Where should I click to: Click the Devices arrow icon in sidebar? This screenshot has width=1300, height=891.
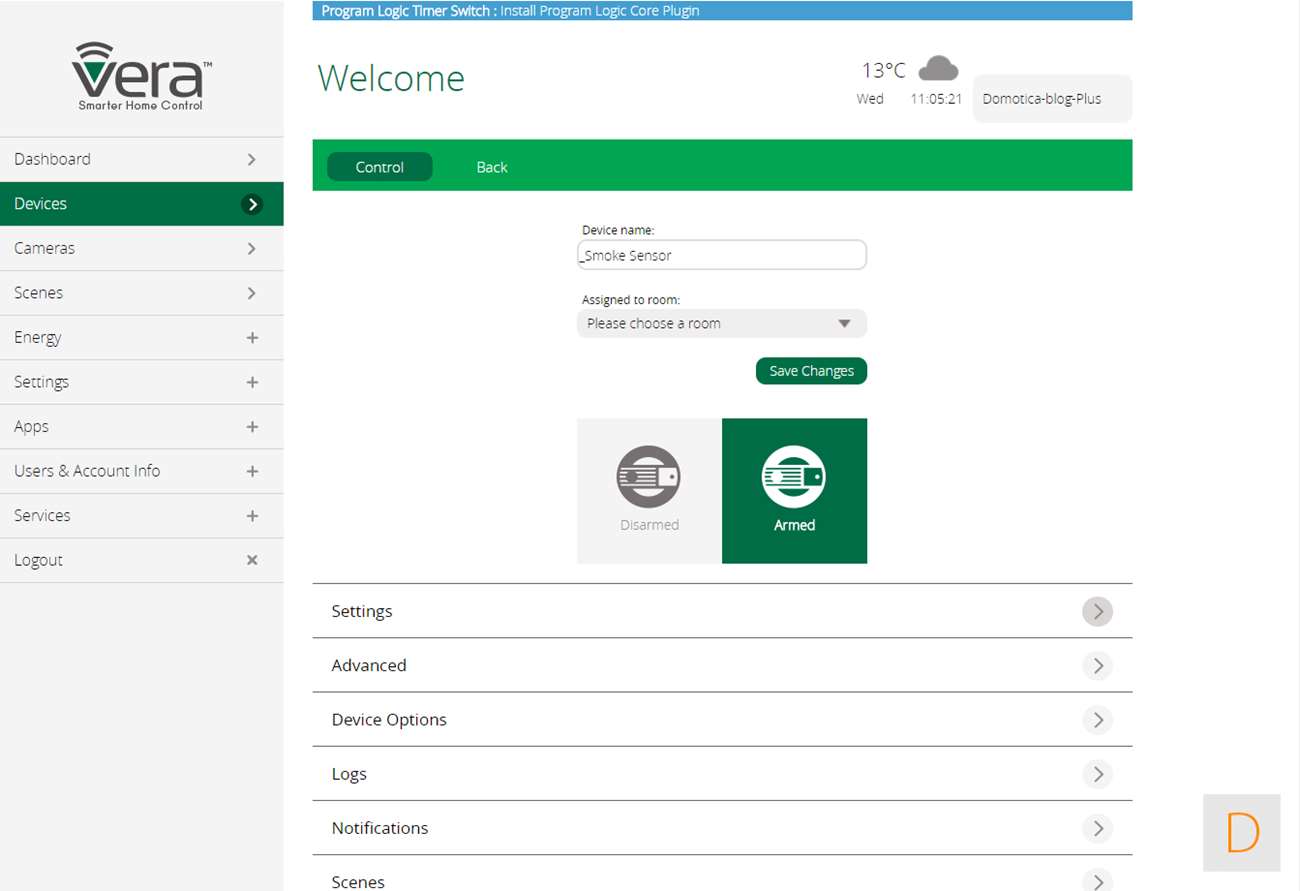(x=252, y=204)
